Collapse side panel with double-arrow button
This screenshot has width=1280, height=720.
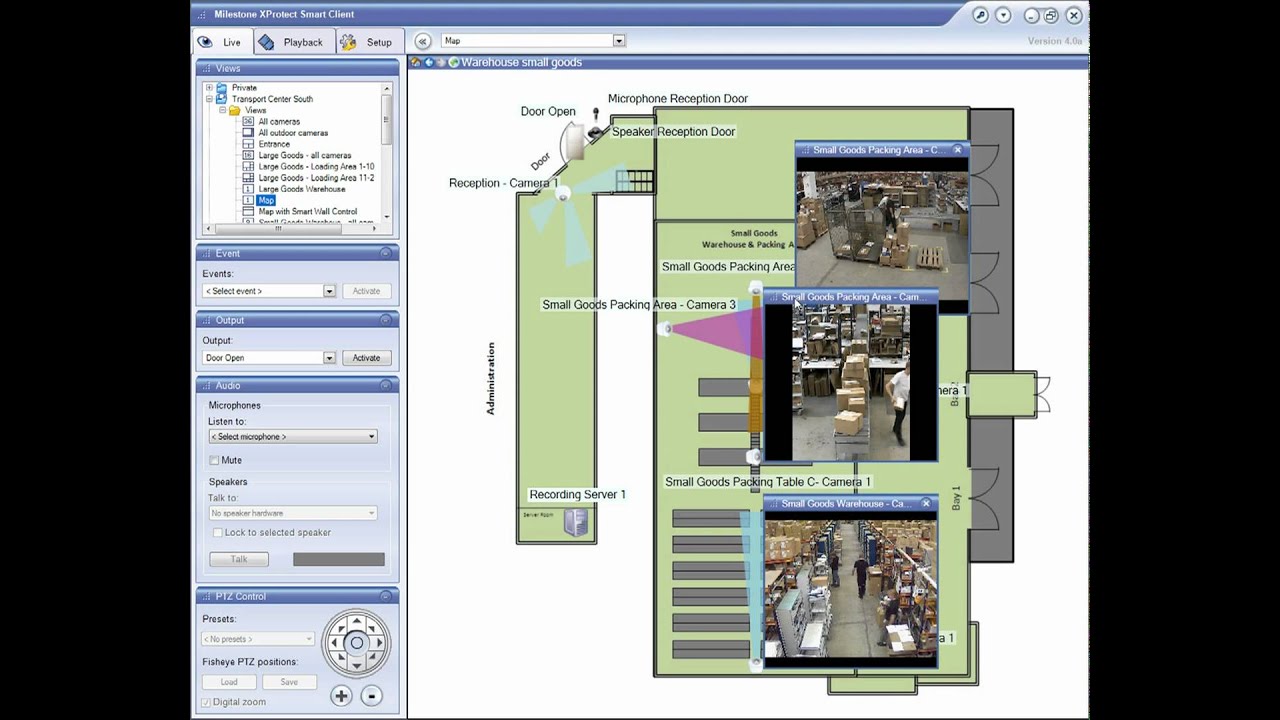[x=423, y=41]
